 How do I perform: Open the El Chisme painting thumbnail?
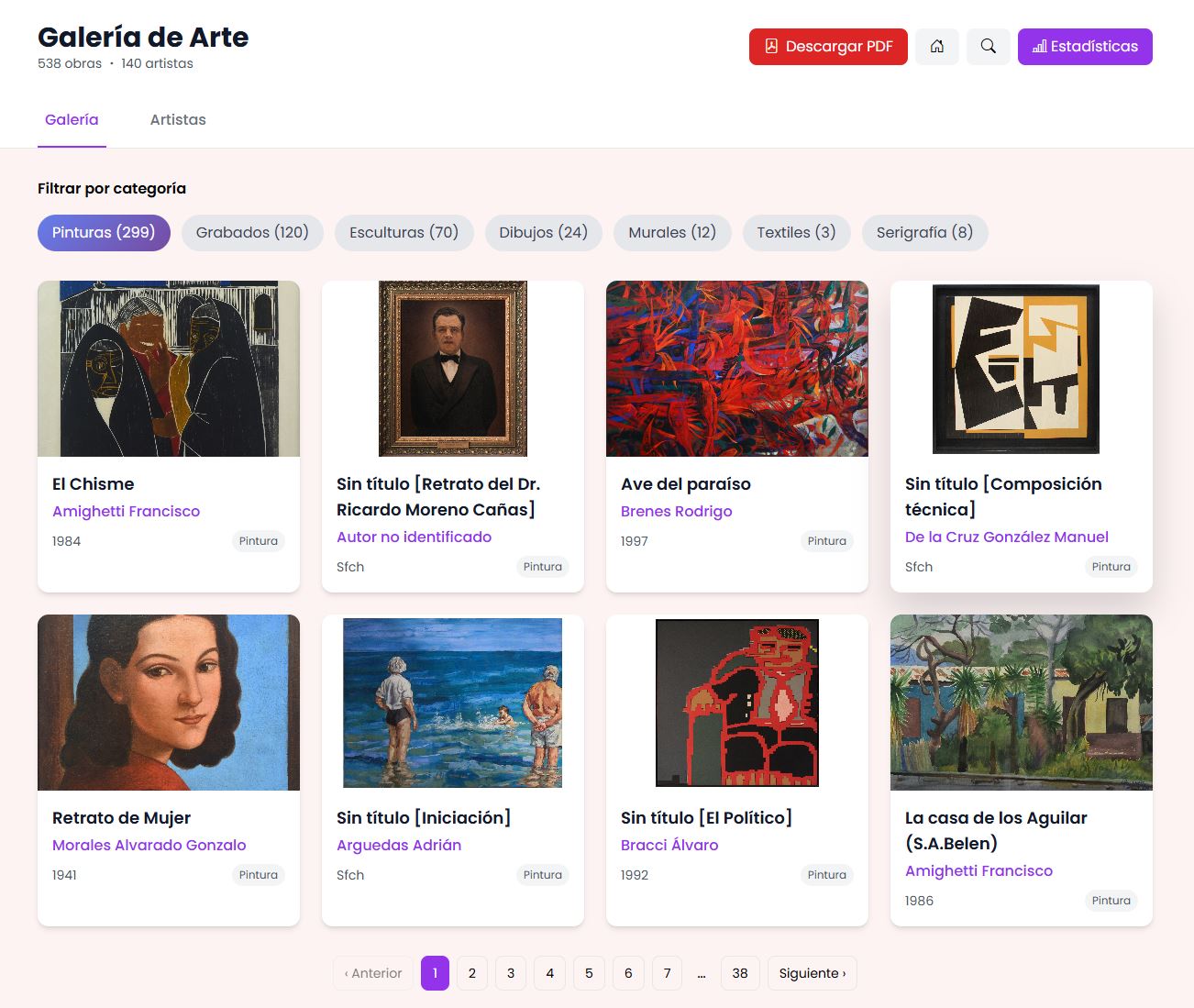pos(169,369)
